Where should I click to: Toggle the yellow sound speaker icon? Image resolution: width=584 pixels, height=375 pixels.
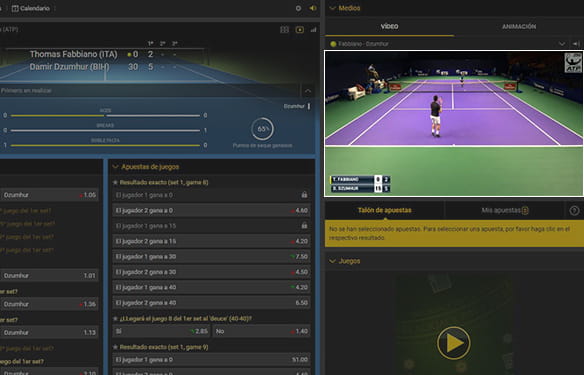click(x=313, y=8)
